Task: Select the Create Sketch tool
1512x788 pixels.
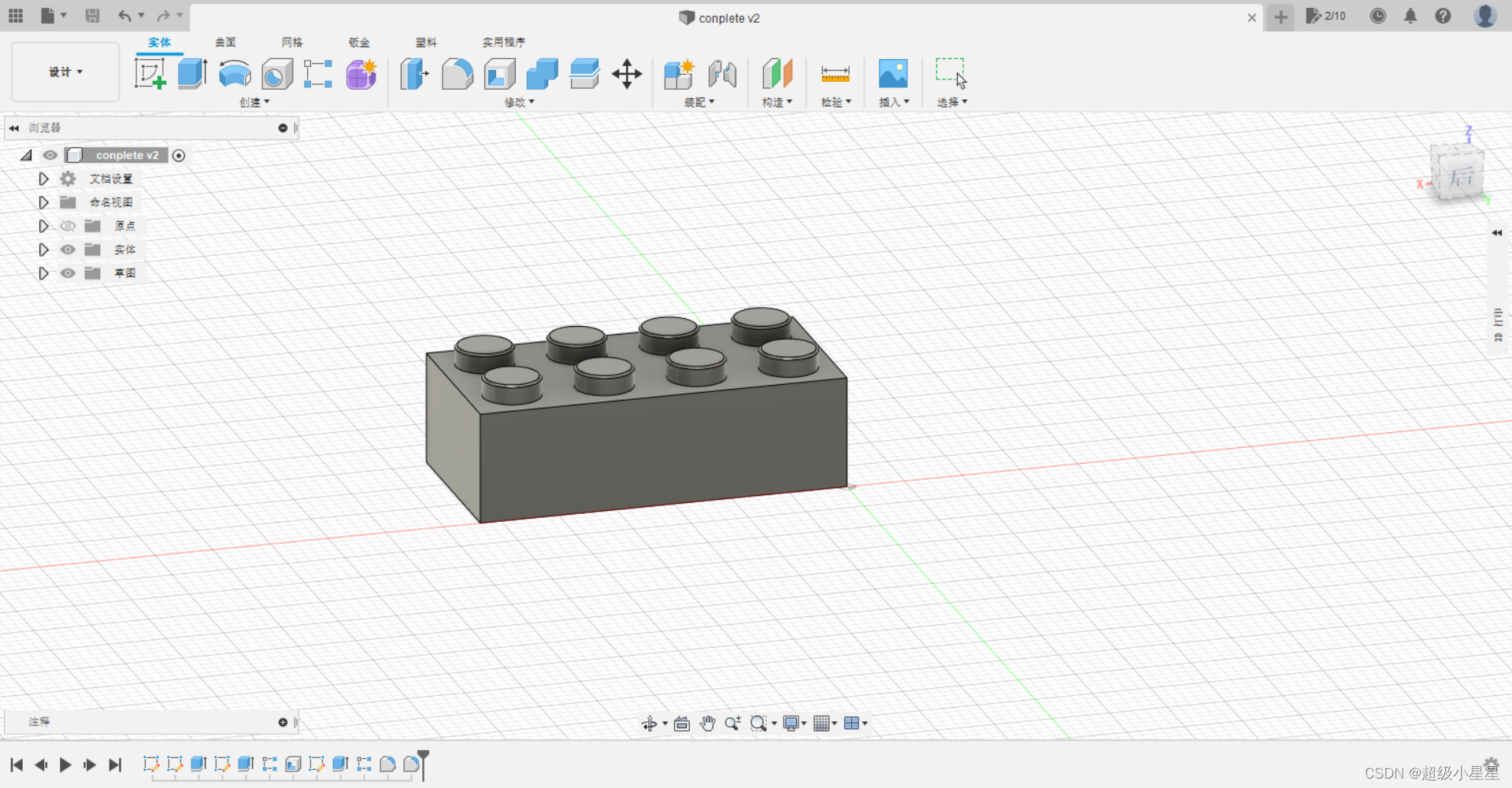Action: (x=150, y=74)
